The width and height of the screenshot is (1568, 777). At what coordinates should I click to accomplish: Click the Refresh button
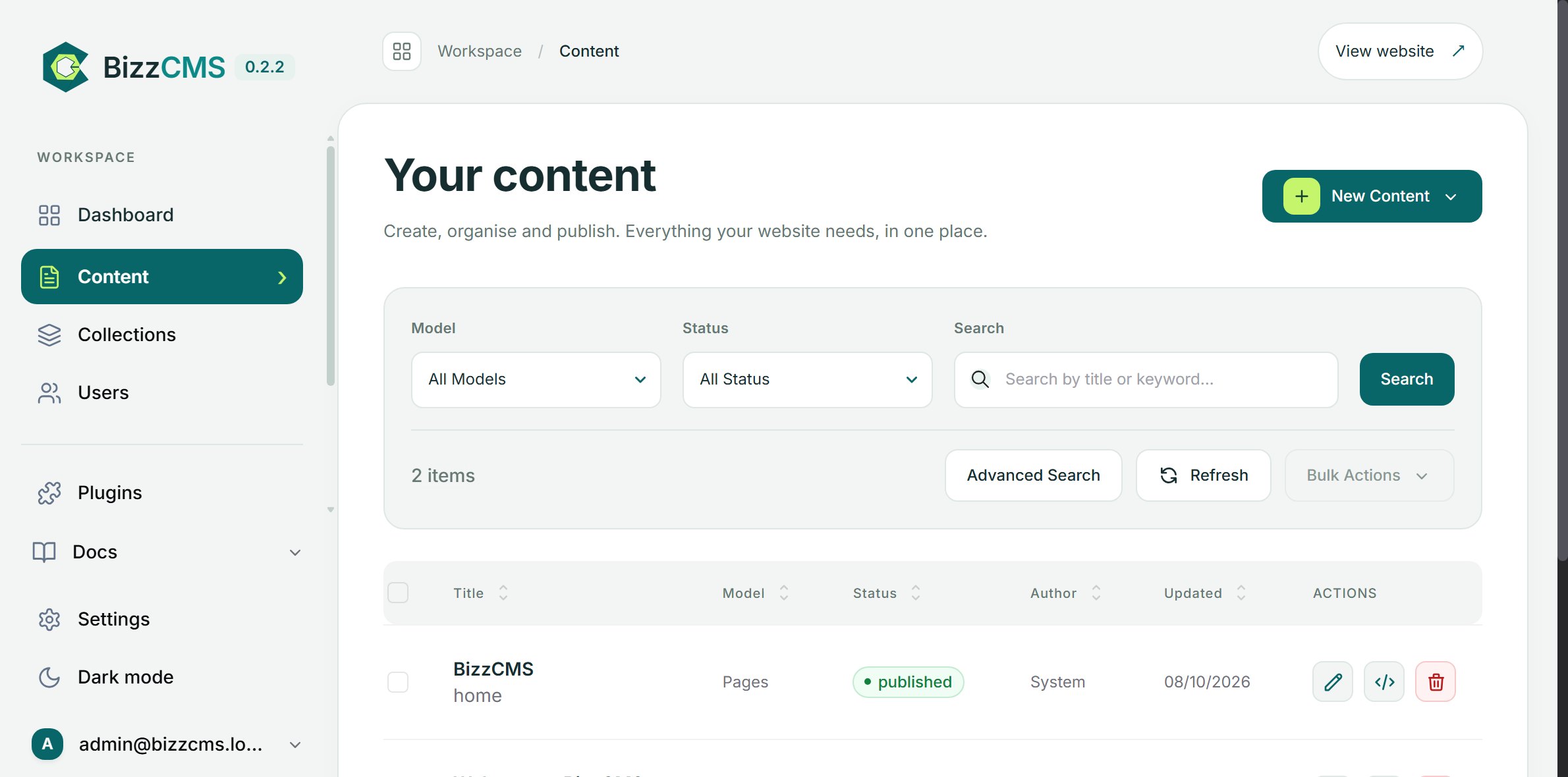1203,475
